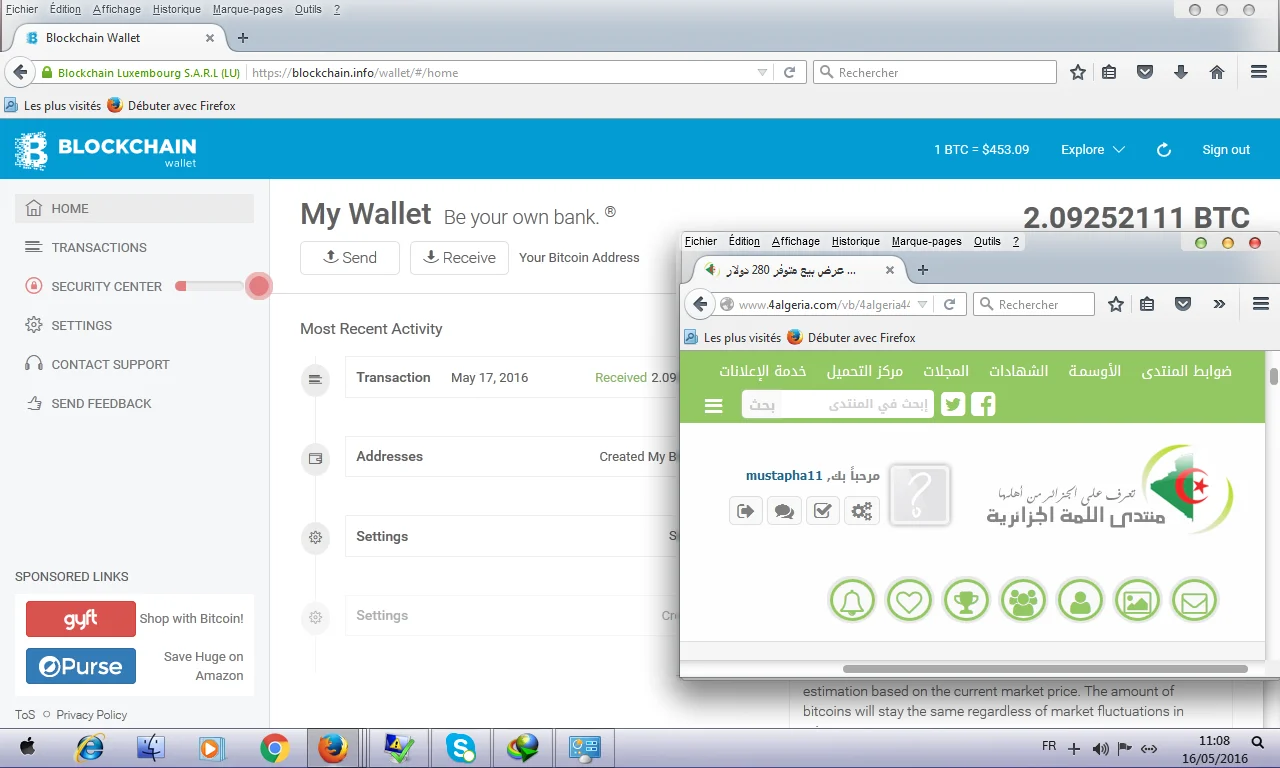The height and width of the screenshot is (768, 1280).
Task: Go to Transactions in wallet sidebar
Action: (x=99, y=247)
